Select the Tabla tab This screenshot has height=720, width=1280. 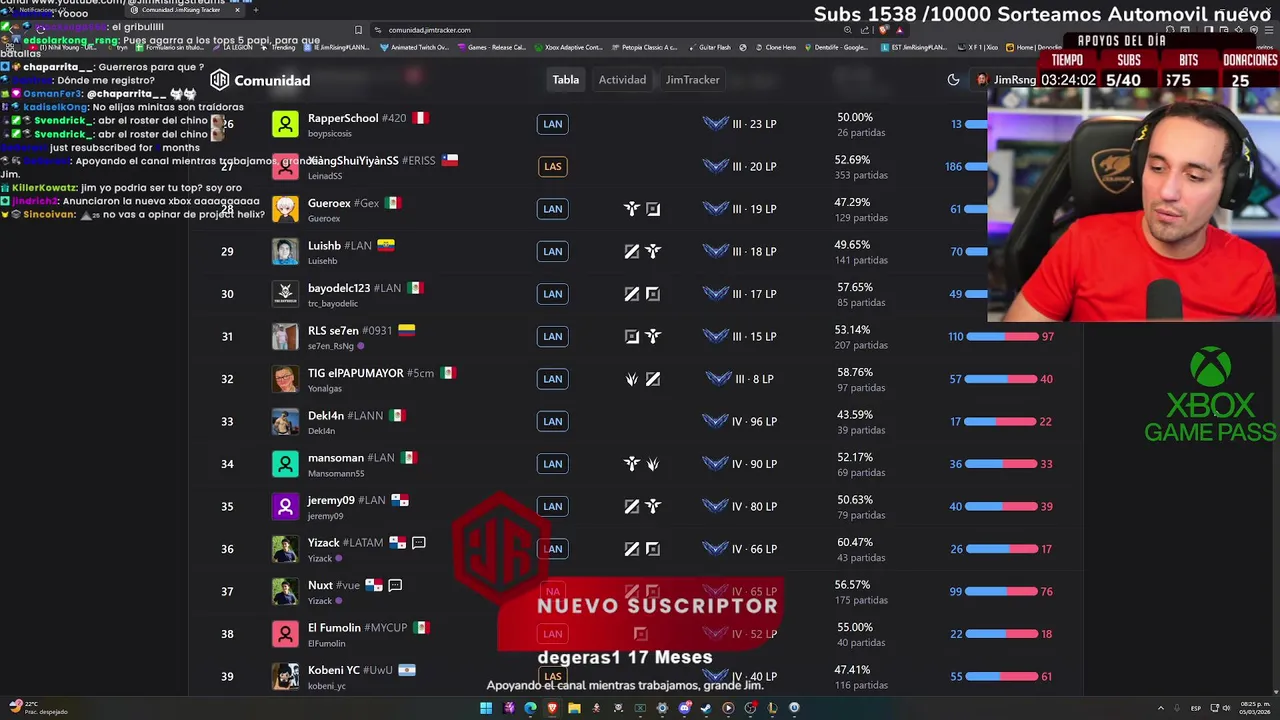point(565,80)
